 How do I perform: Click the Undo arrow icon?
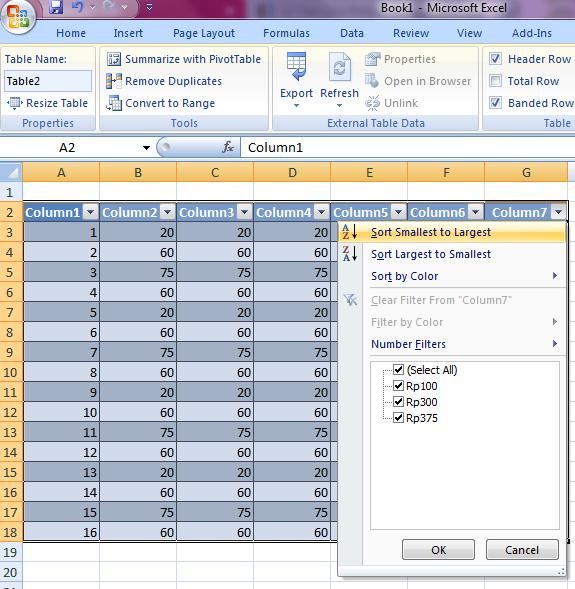coord(77,7)
